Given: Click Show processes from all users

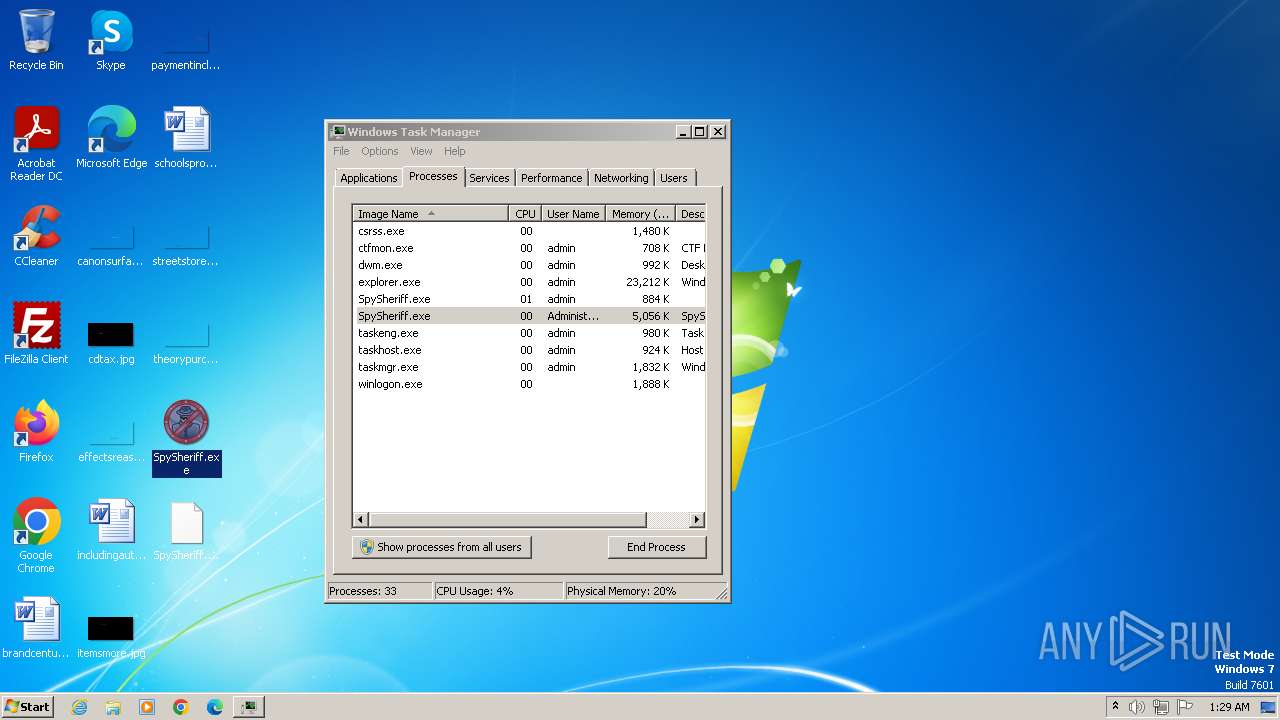Looking at the screenshot, I should (442, 547).
